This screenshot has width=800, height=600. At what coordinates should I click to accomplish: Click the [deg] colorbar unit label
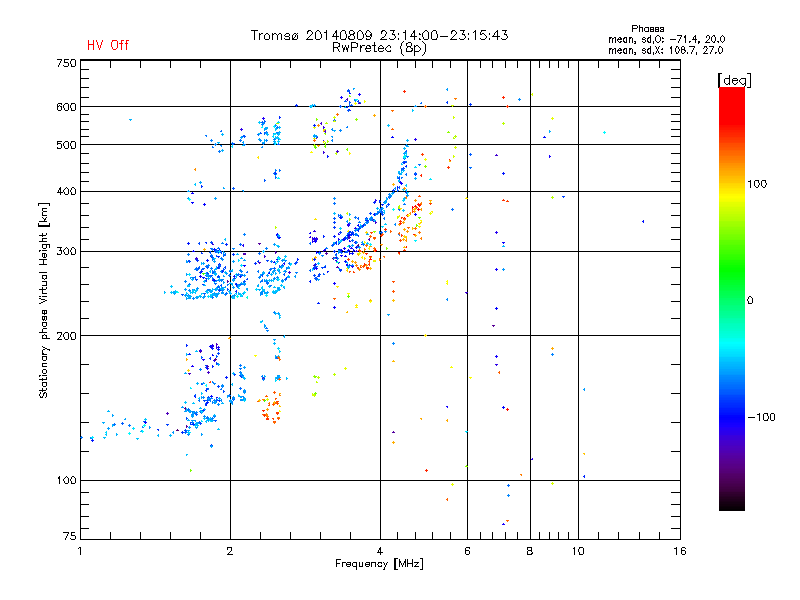(734, 81)
